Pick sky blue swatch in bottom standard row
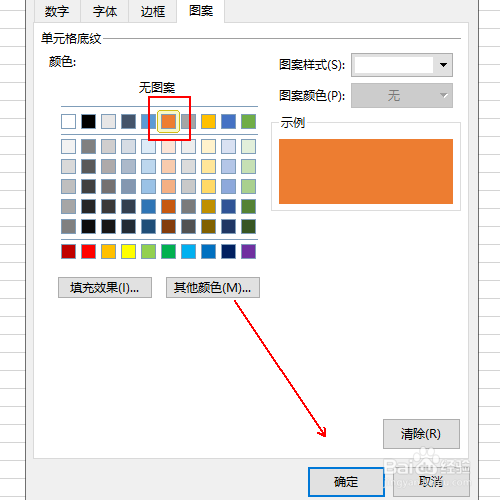Screen dimensions: 500x500 (x=188, y=251)
